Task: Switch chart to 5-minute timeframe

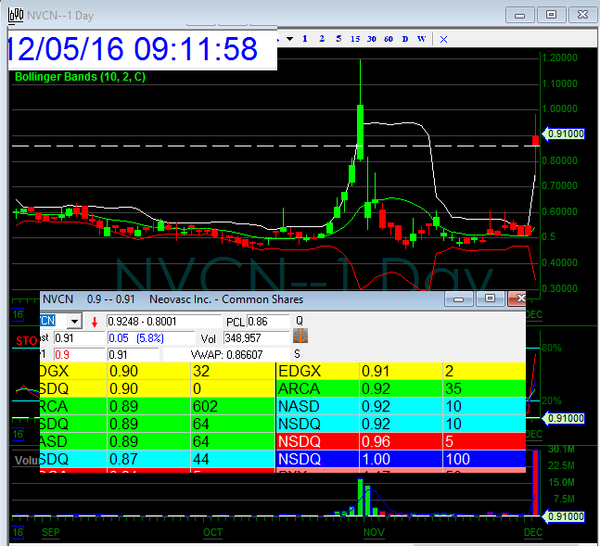Action: pyautogui.click(x=338, y=39)
